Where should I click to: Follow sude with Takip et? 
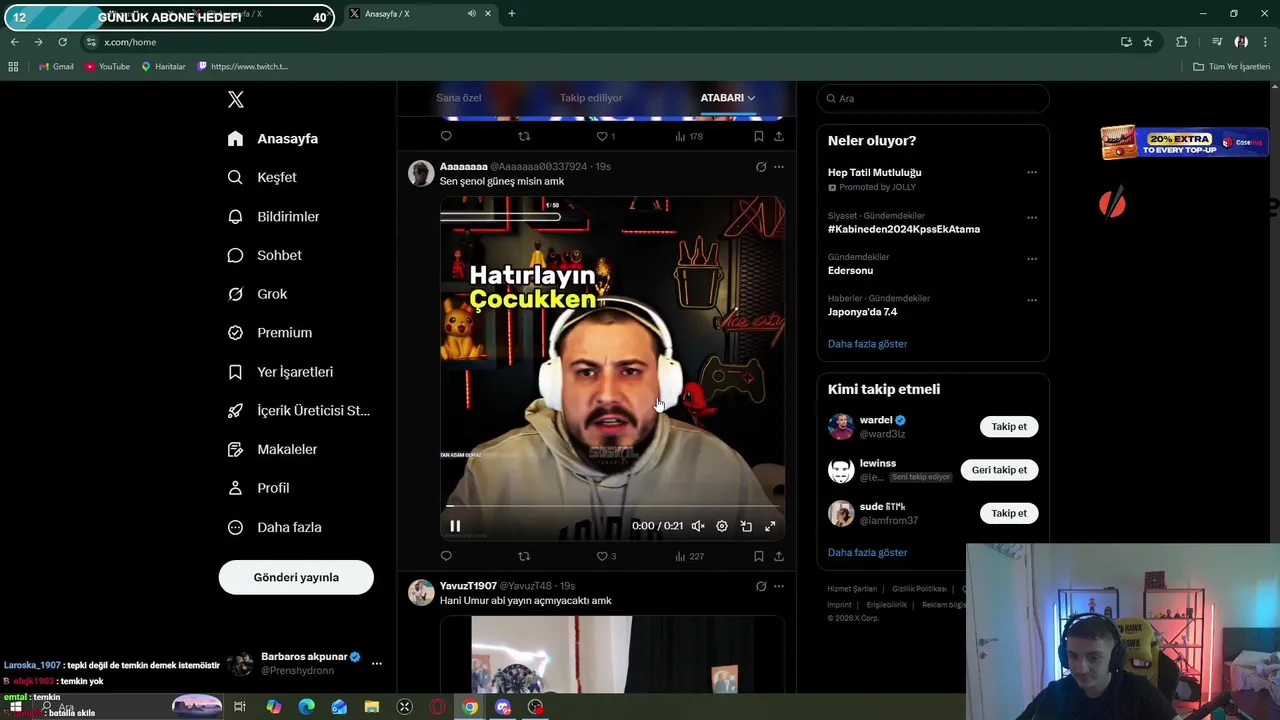pyautogui.click(x=1009, y=513)
